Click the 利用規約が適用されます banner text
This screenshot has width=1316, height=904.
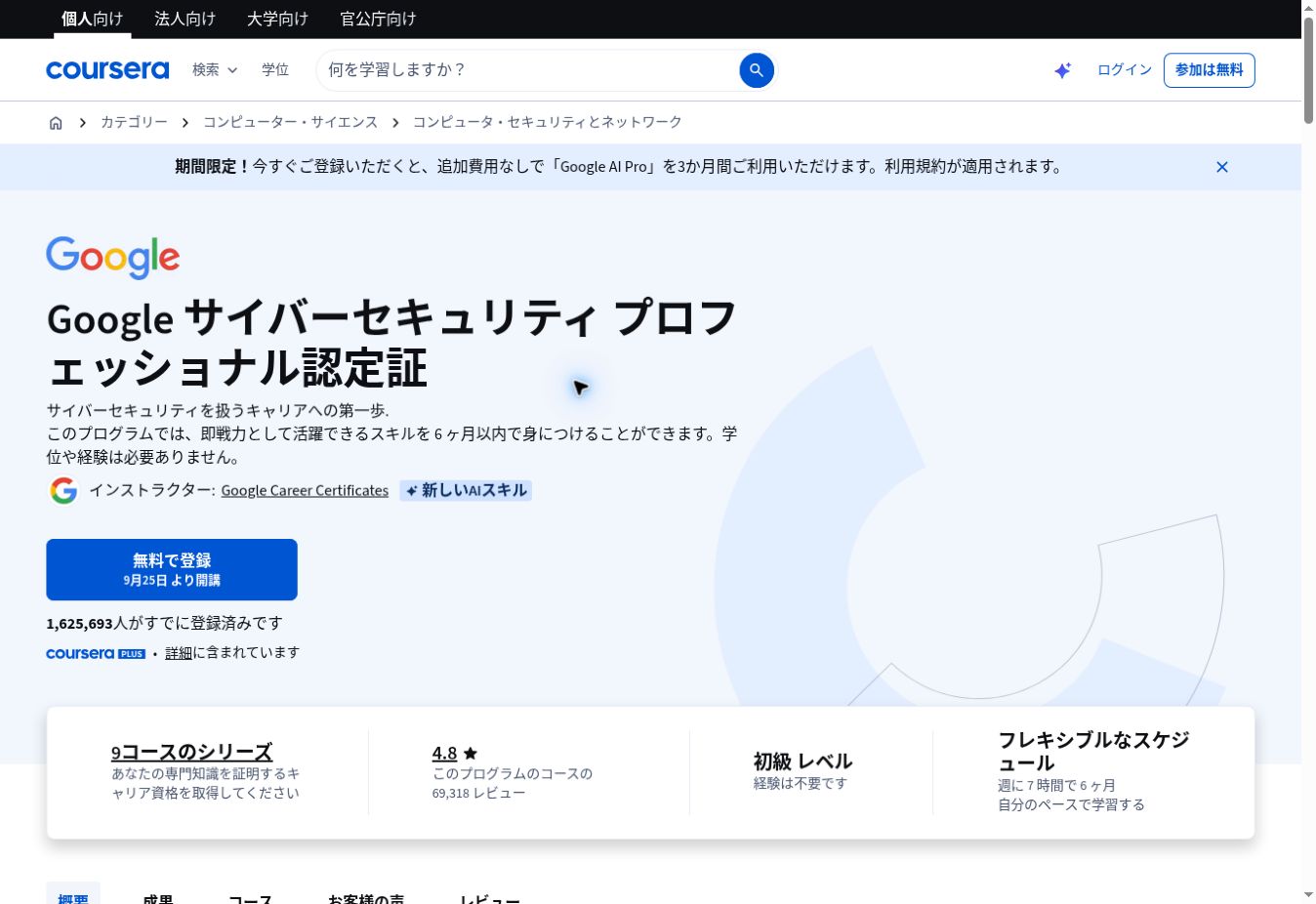974,167
